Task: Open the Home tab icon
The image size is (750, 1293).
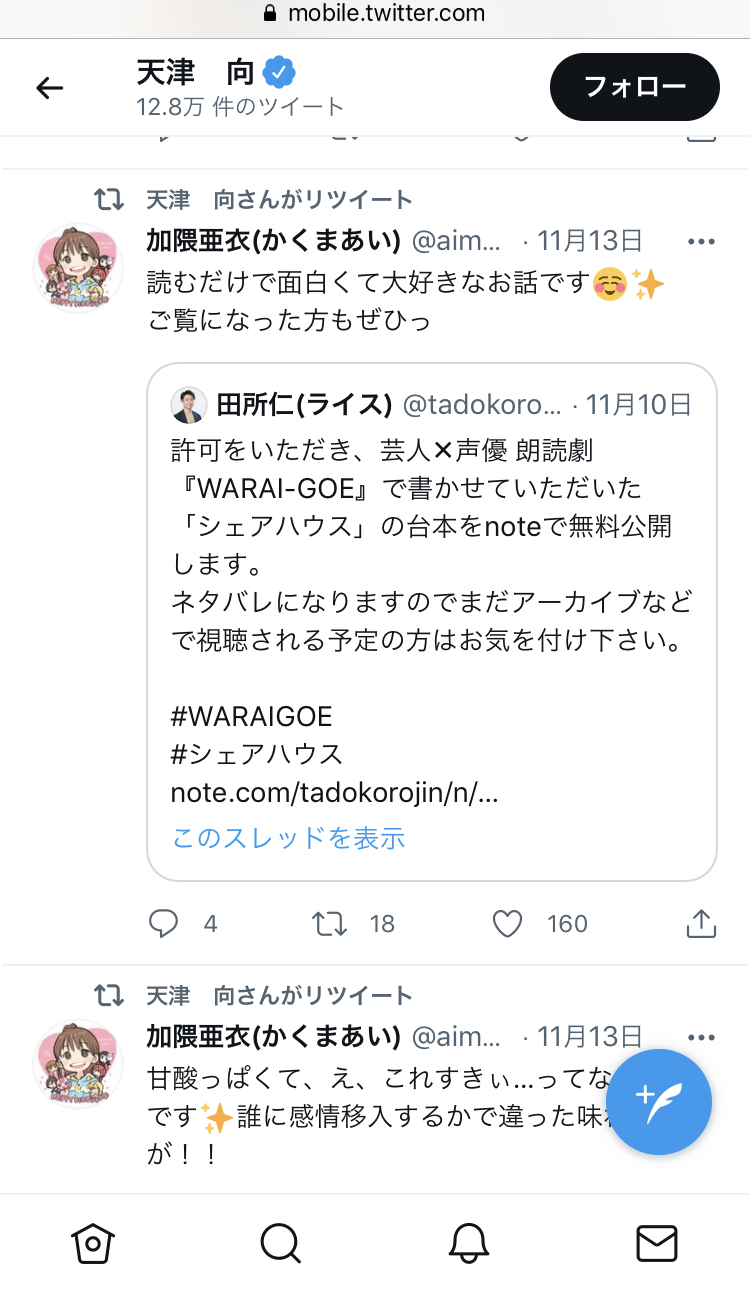Action: [x=93, y=1243]
